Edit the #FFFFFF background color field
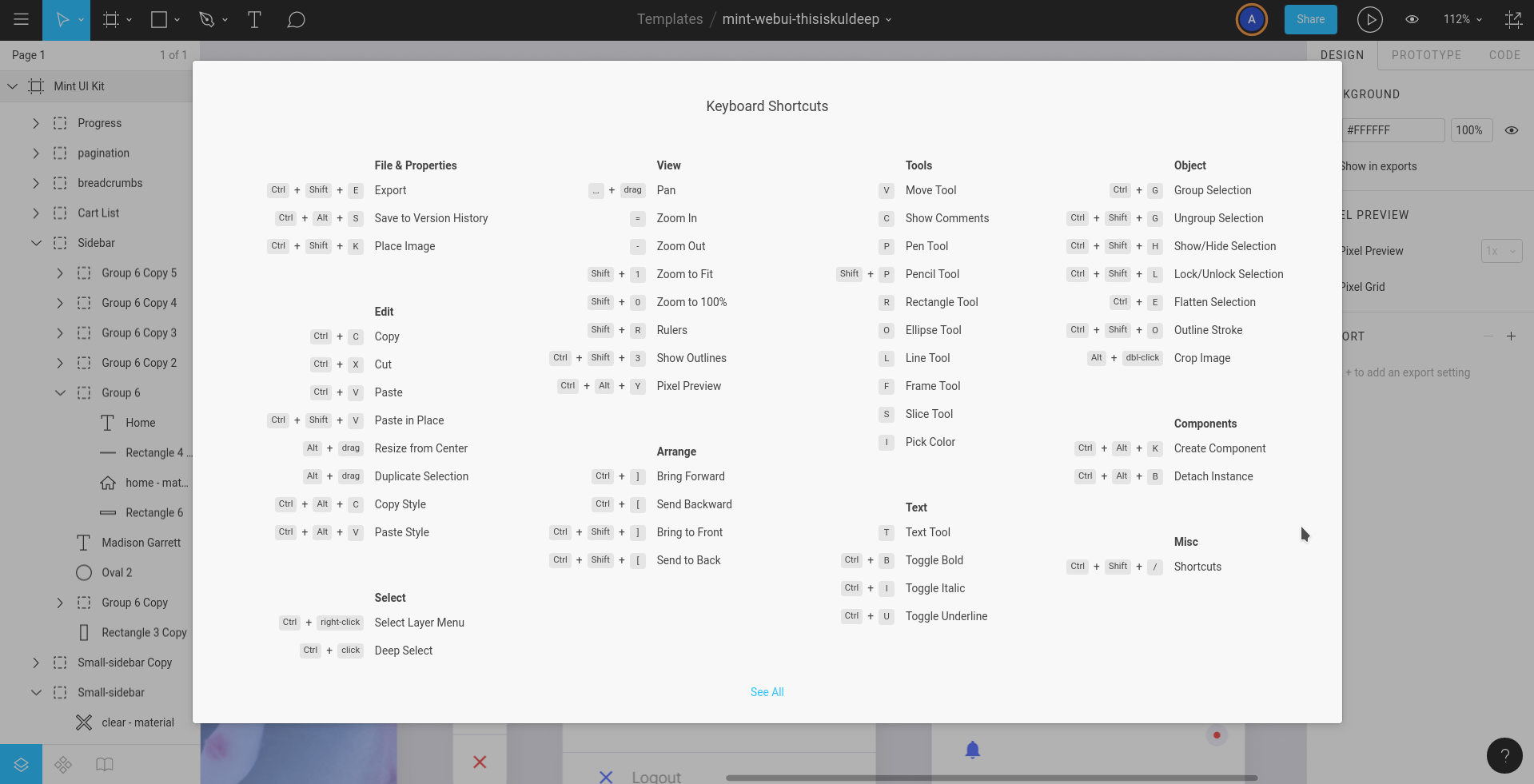This screenshot has height=784, width=1534. [x=1393, y=130]
